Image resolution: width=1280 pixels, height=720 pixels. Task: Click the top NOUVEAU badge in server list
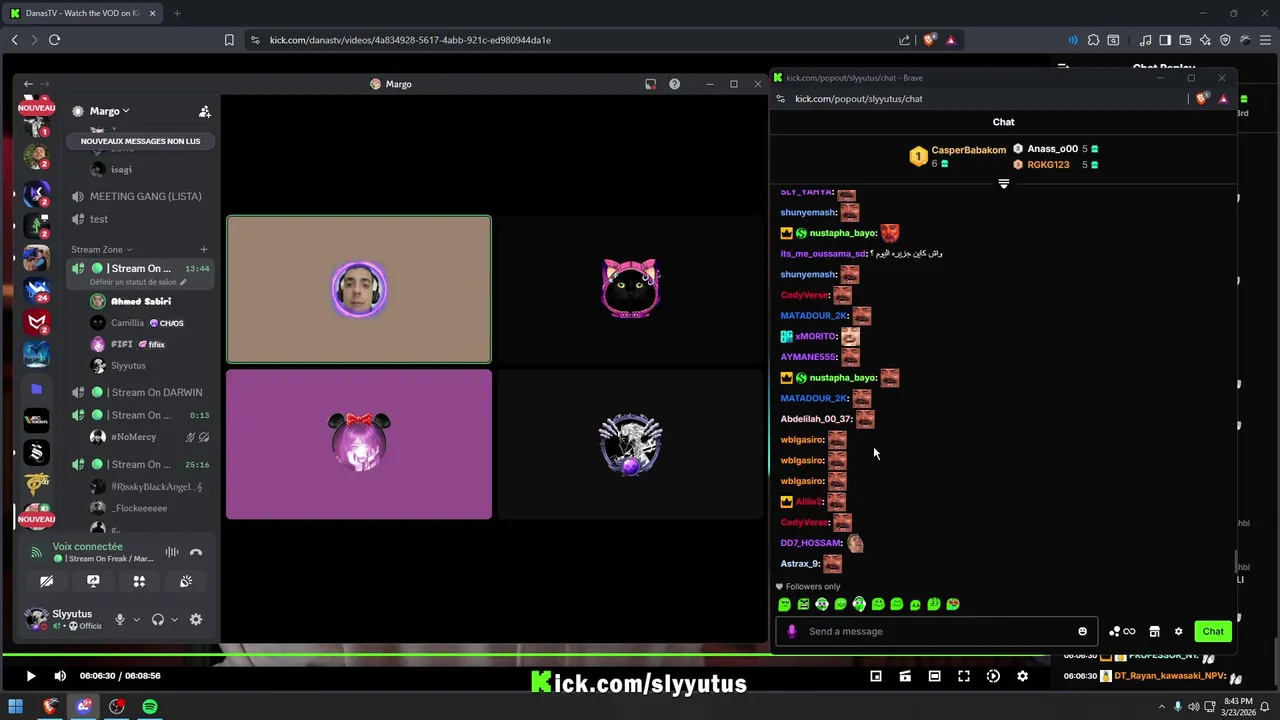(36, 108)
